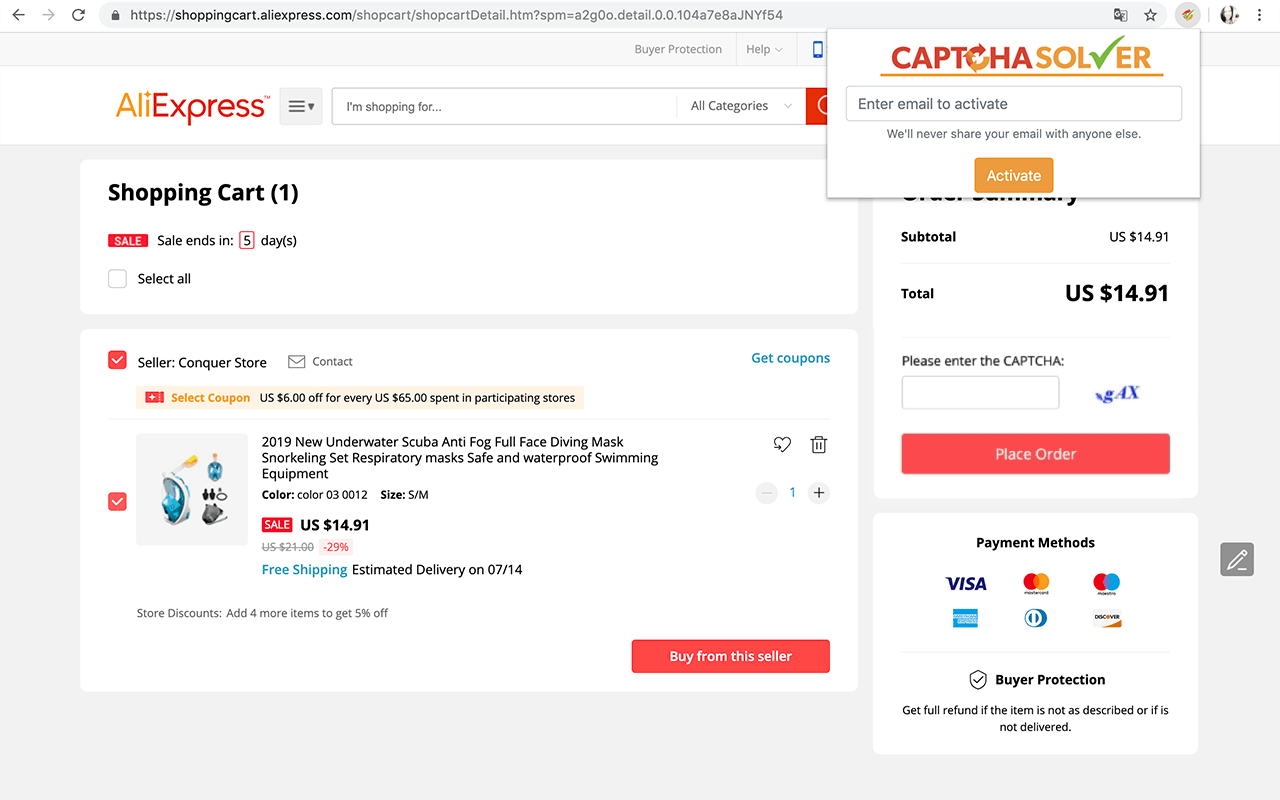The image size is (1280, 800).
Task: Click the Store Discounts add 4 more items text
Action: [x=262, y=613]
